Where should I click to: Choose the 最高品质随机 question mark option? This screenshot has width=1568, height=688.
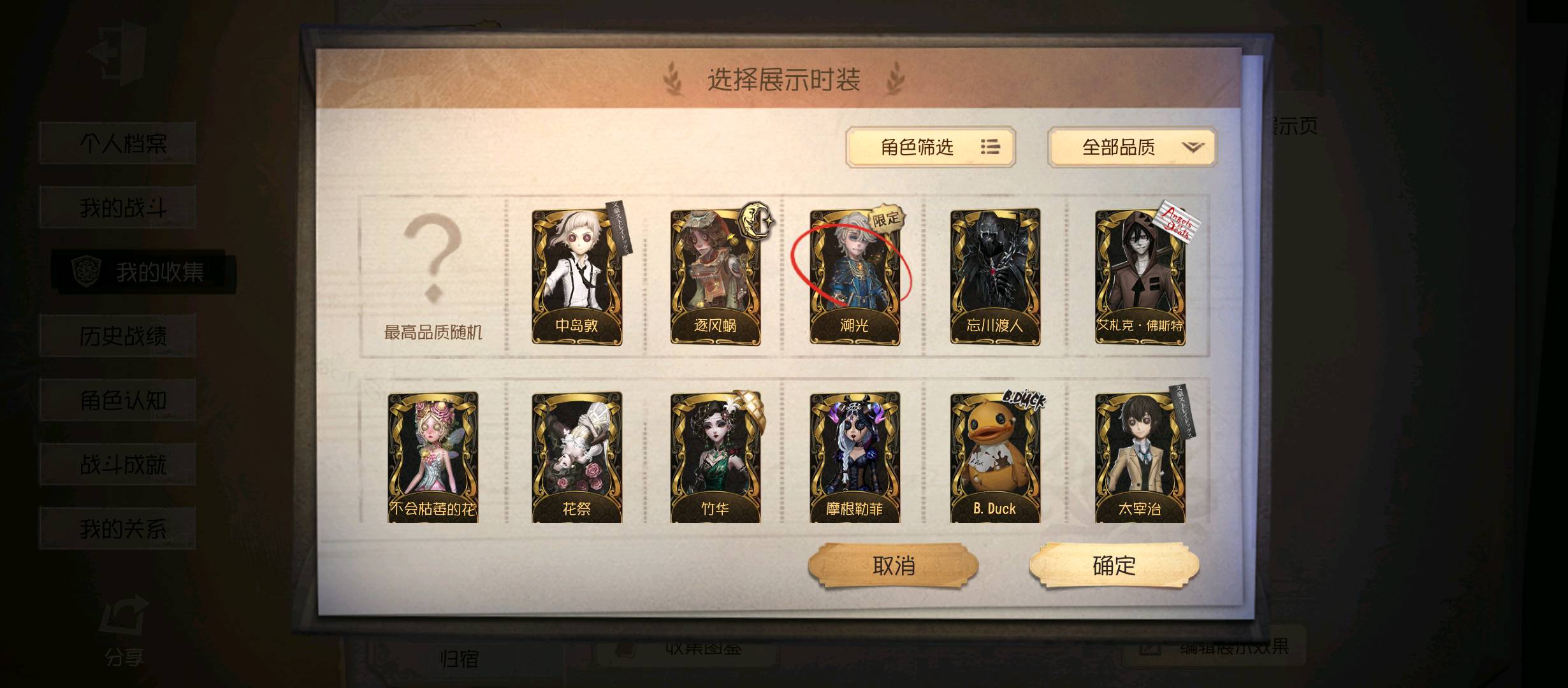433,277
